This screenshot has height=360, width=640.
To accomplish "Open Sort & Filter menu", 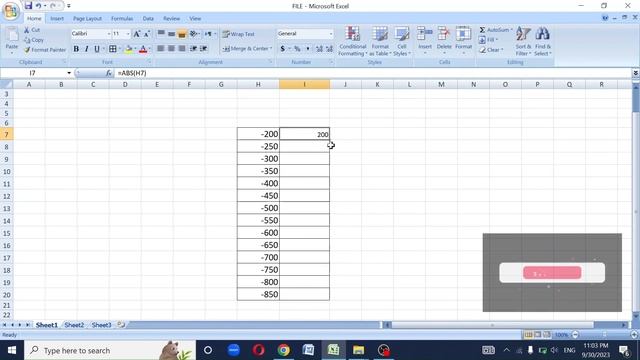I will 523,41.
